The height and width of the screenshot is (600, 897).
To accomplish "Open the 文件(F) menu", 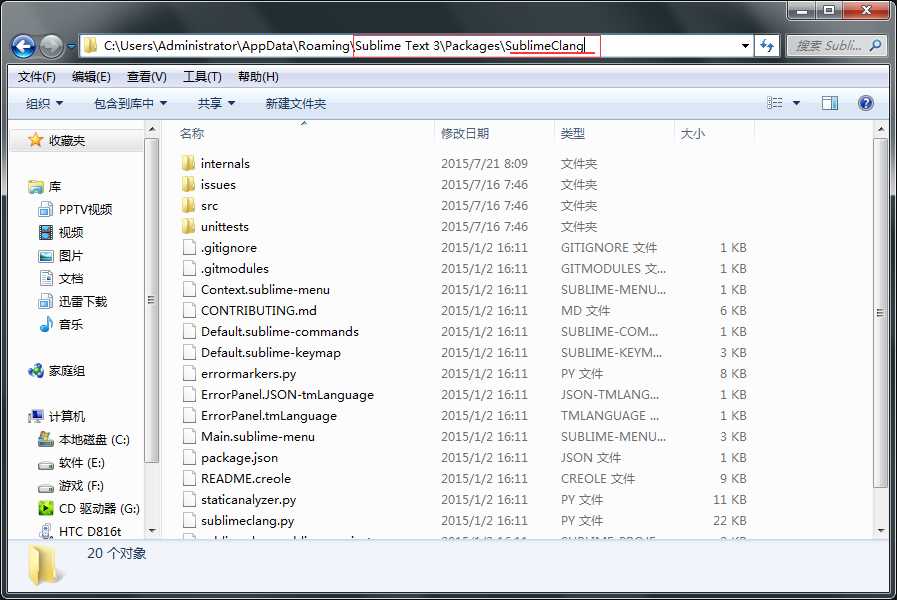I will (37, 77).
